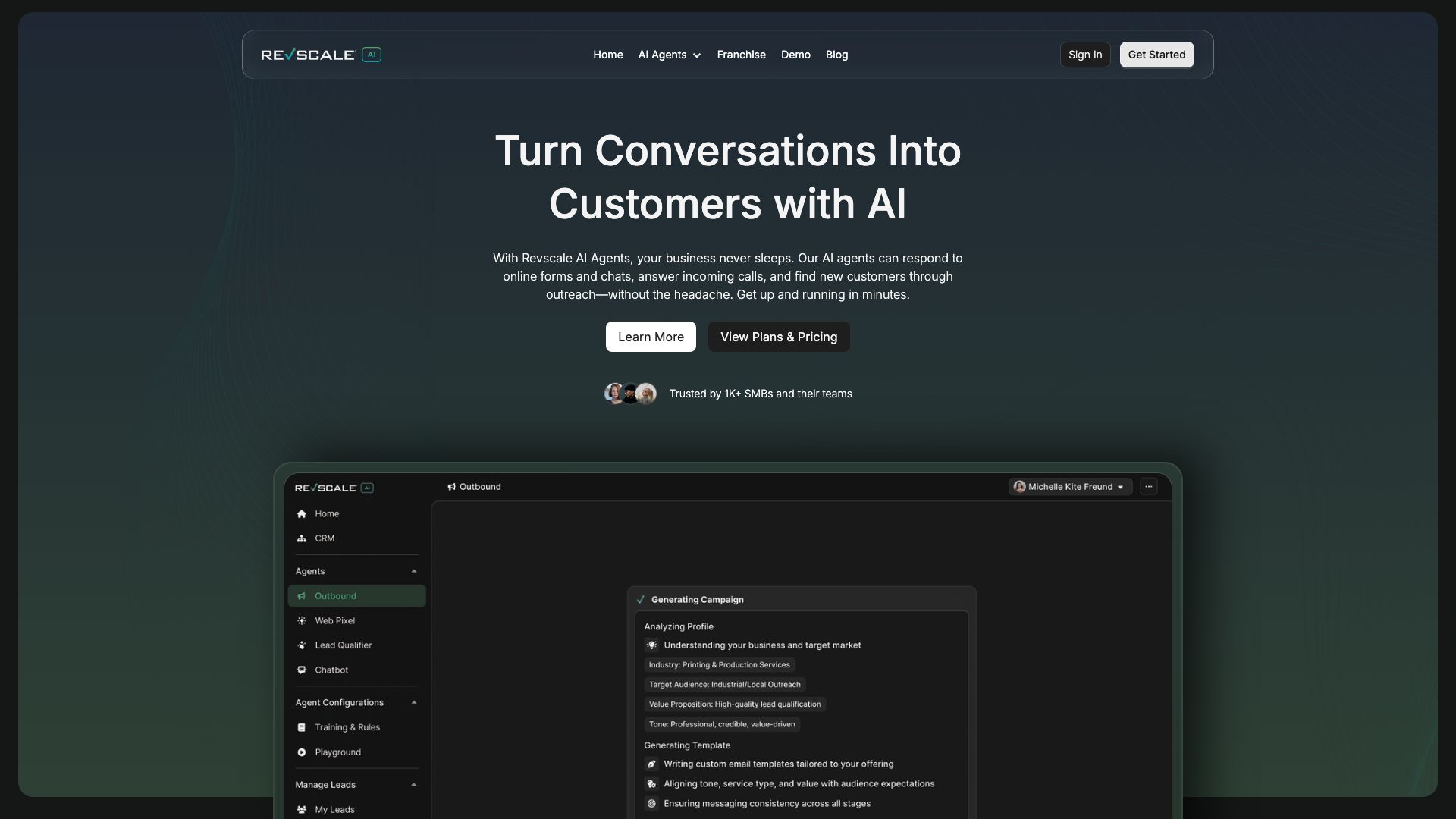Open the Franchise page
Viewport: 1456px width, 819px height.
741,55
